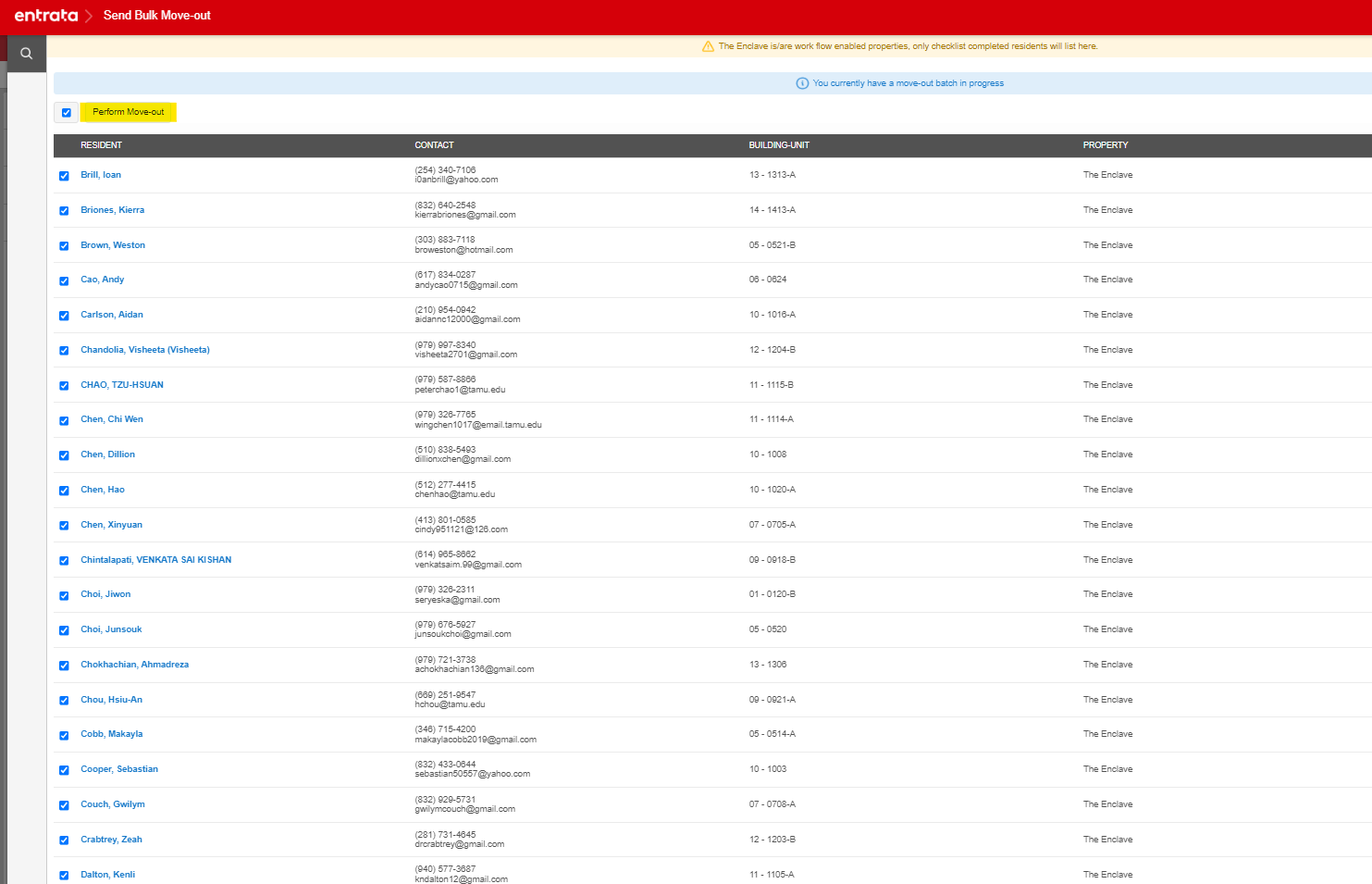
Task: Open resident Couch, Gwilym
Action: pyautogui.click(x=113, y=804)
